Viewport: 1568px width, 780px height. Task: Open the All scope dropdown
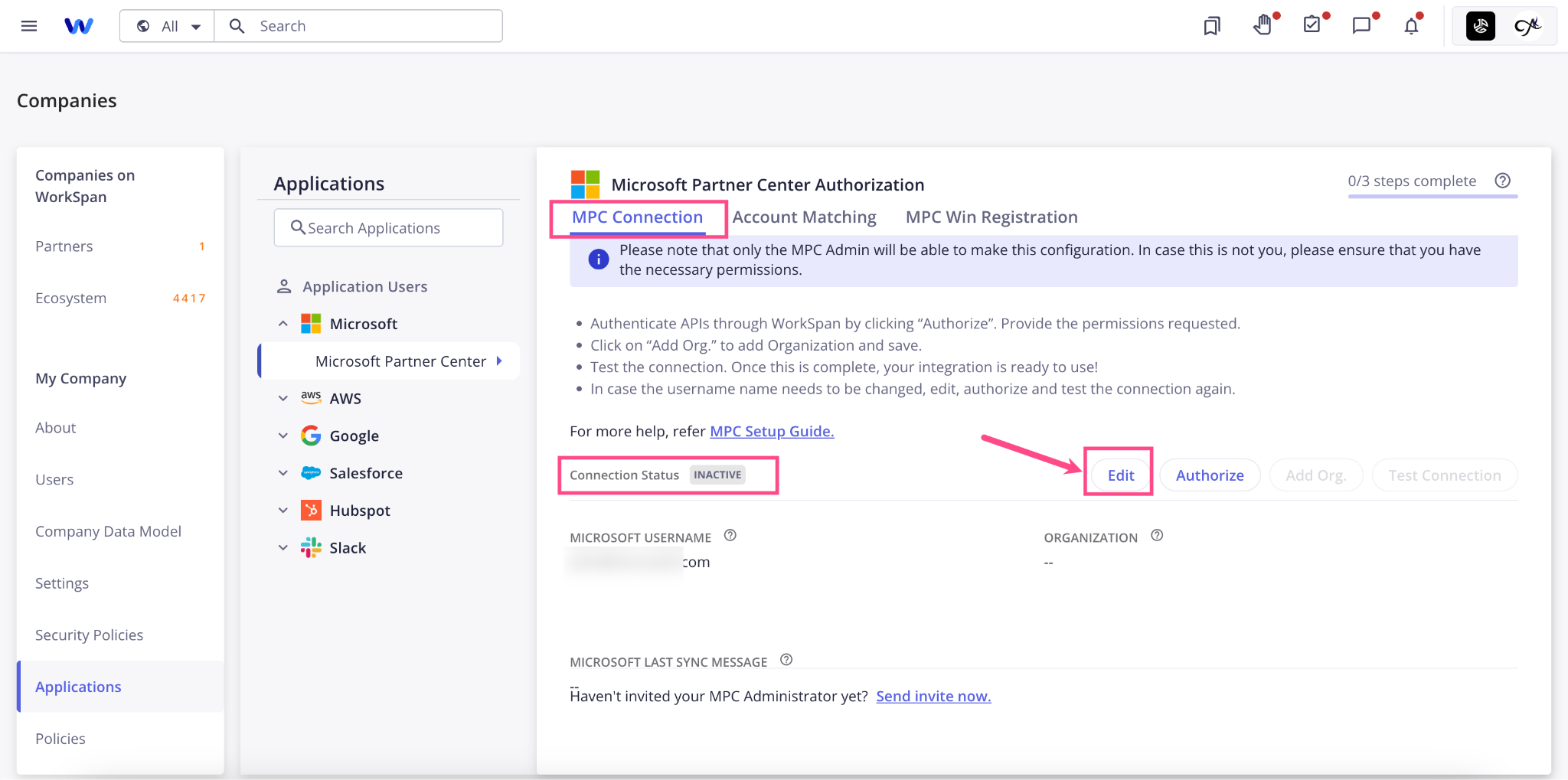pos(168,26)
